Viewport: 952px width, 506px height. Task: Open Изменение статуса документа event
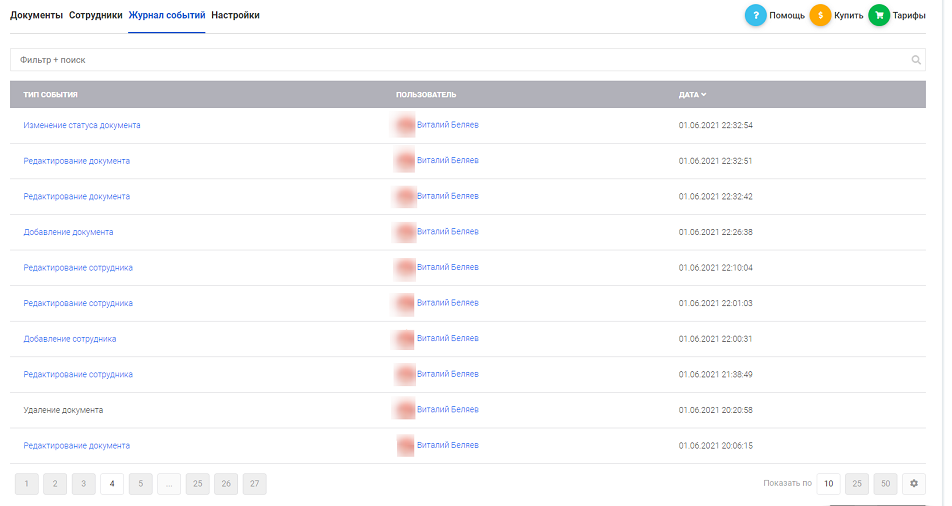click(x=82, y=125)
